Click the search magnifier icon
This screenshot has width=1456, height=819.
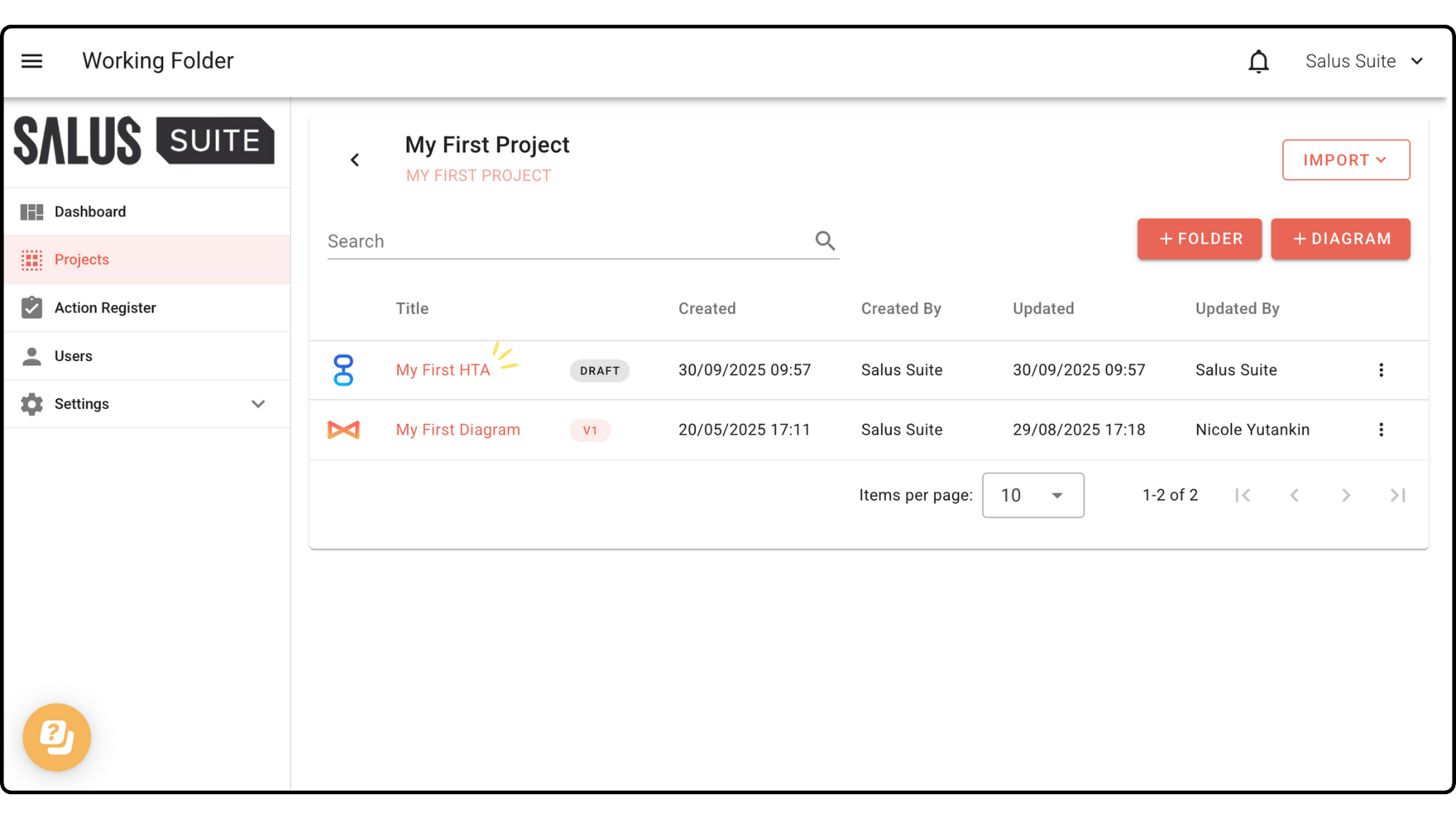[825, 241]
